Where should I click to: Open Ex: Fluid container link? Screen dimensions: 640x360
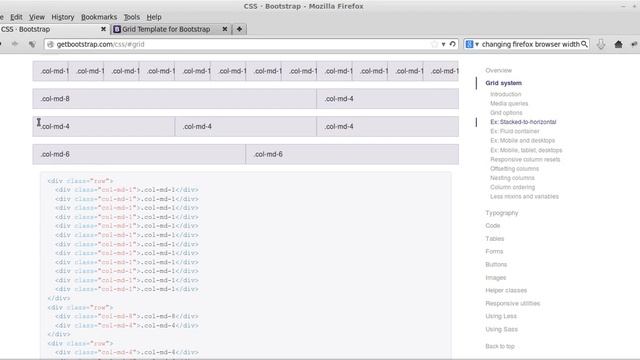click(515, 131)
